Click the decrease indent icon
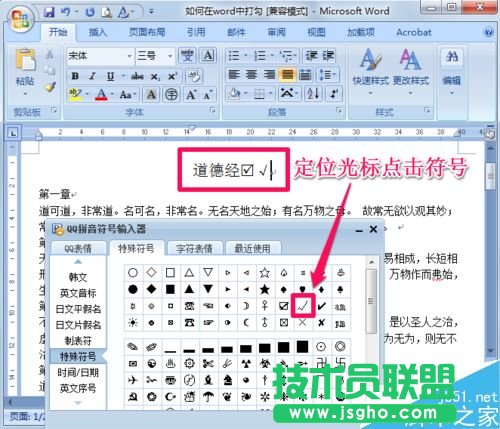This screenshot has height=429, width=500. click(312, 56)
